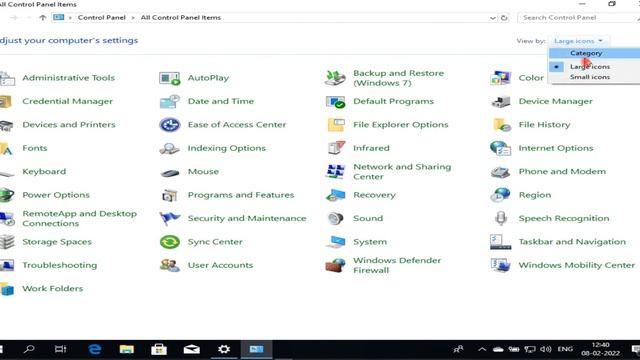Open Programs and Features icon
This screenshot has height=360, width=640.
point(169,196)
